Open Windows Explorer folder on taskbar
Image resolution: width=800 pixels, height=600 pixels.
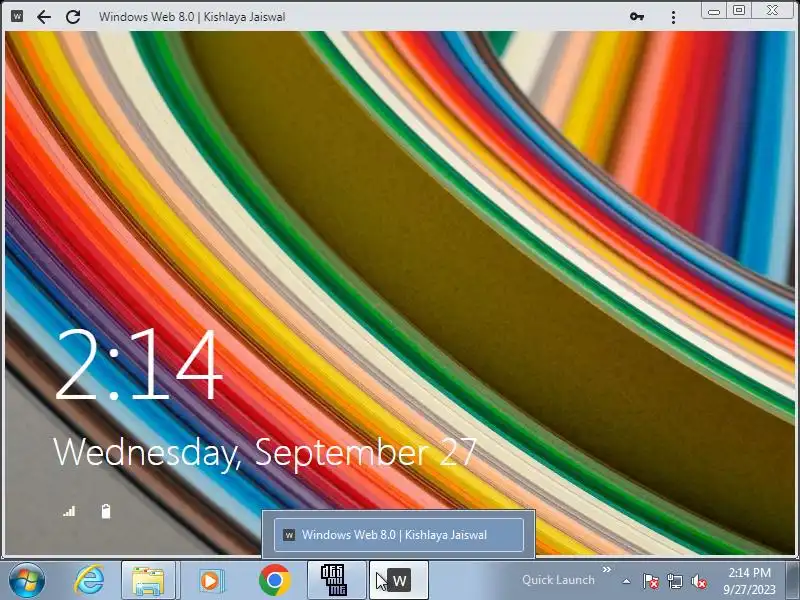pyautogui.click(x=148, y=581)
